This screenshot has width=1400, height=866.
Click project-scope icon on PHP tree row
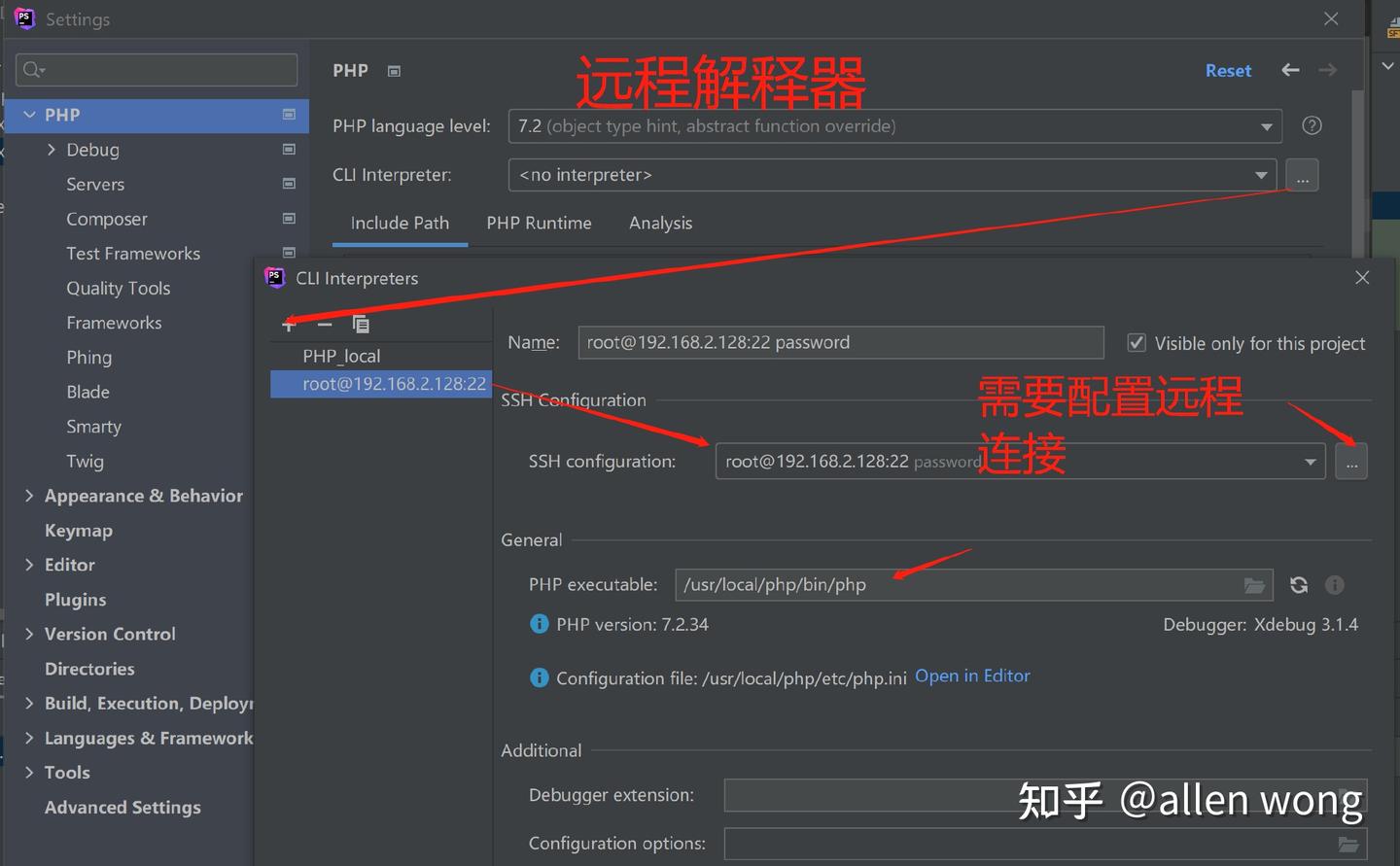289,115
